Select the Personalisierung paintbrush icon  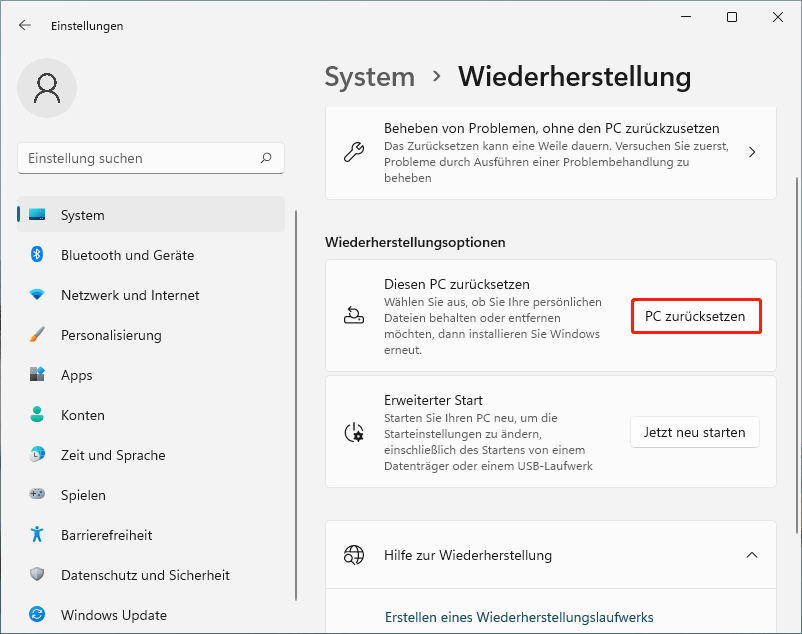pyautogui.click(x=37, y=335)
